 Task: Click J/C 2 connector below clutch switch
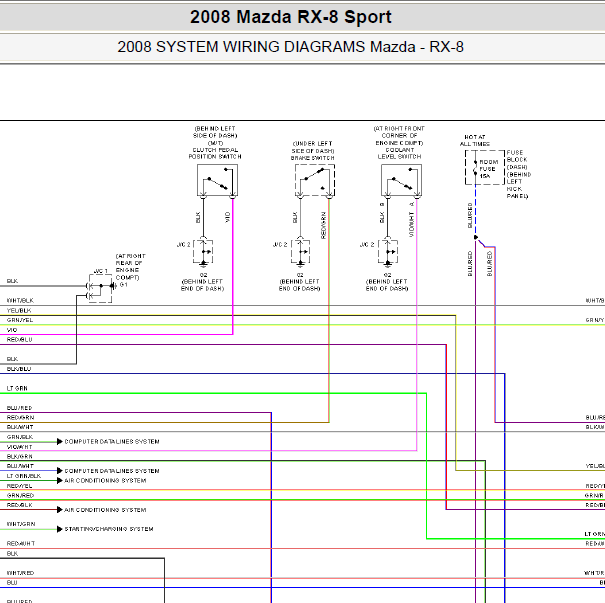tap(203, 252)
